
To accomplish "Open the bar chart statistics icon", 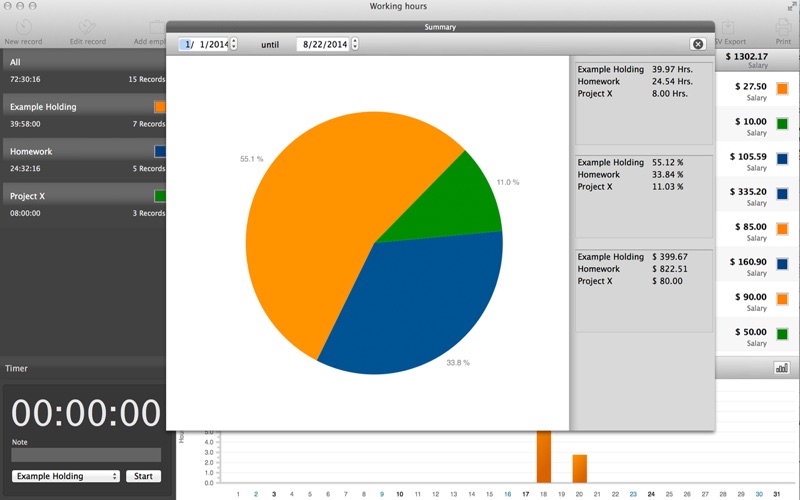I will pos(781,368).
